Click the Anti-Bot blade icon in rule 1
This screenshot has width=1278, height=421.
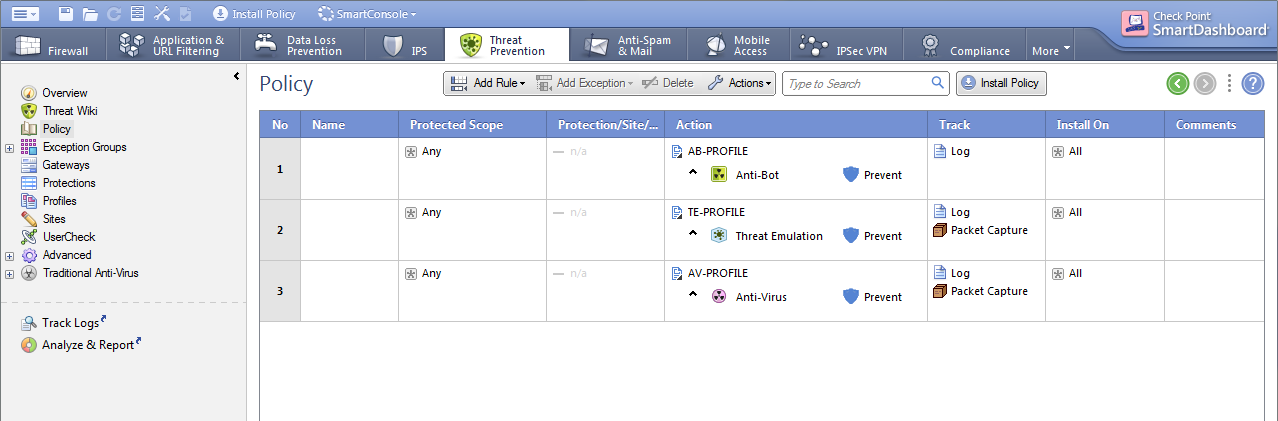pos(719,175)
